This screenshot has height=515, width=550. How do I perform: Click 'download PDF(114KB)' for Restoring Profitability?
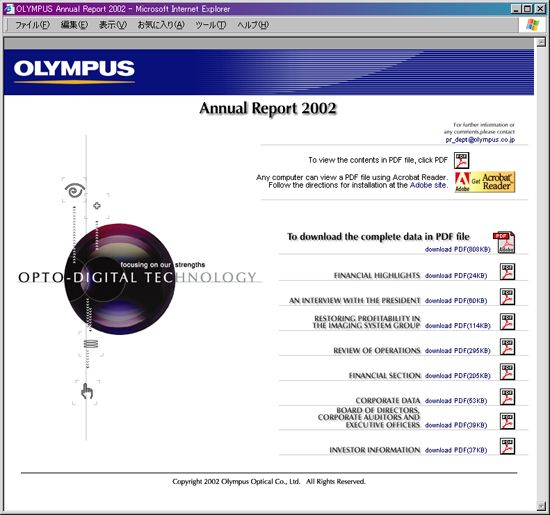coord(457,326)
